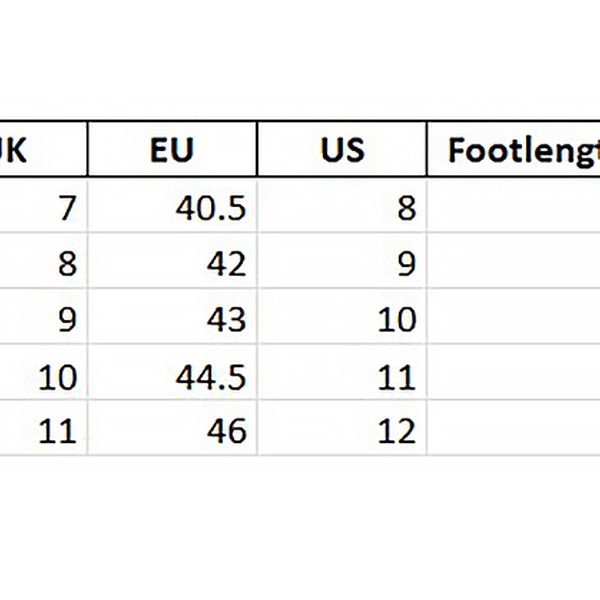This screenshot has height=600, width=600.
Task: Select the US cell in the EU 40.5 row
Action: (342, 209)
